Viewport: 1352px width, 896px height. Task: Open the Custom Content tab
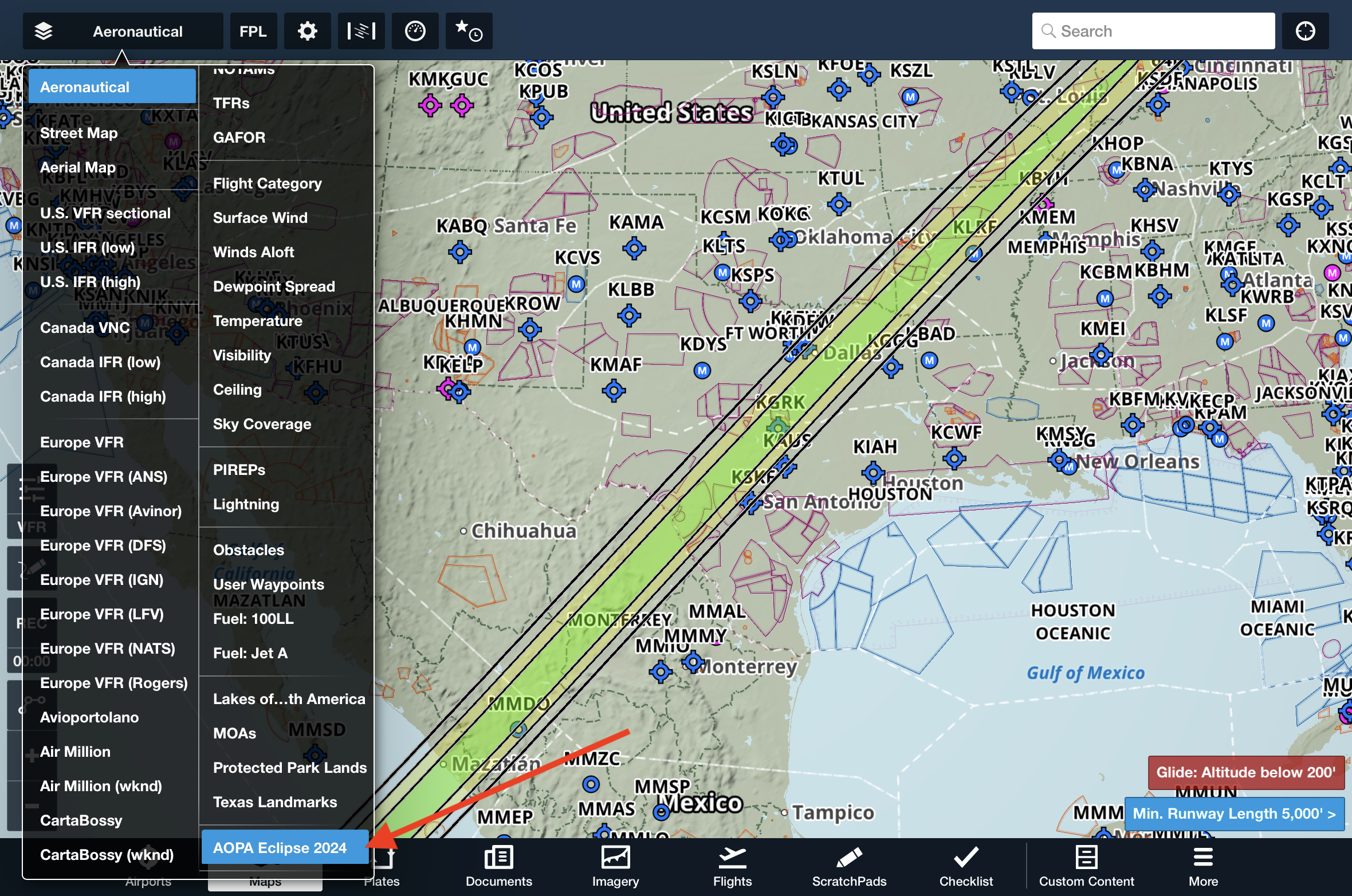1086,867
